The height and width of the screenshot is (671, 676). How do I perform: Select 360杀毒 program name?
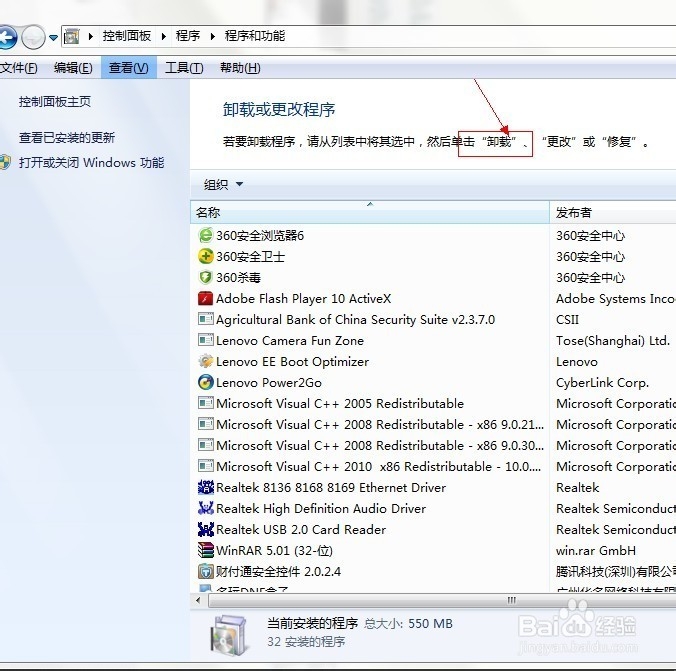238,277
